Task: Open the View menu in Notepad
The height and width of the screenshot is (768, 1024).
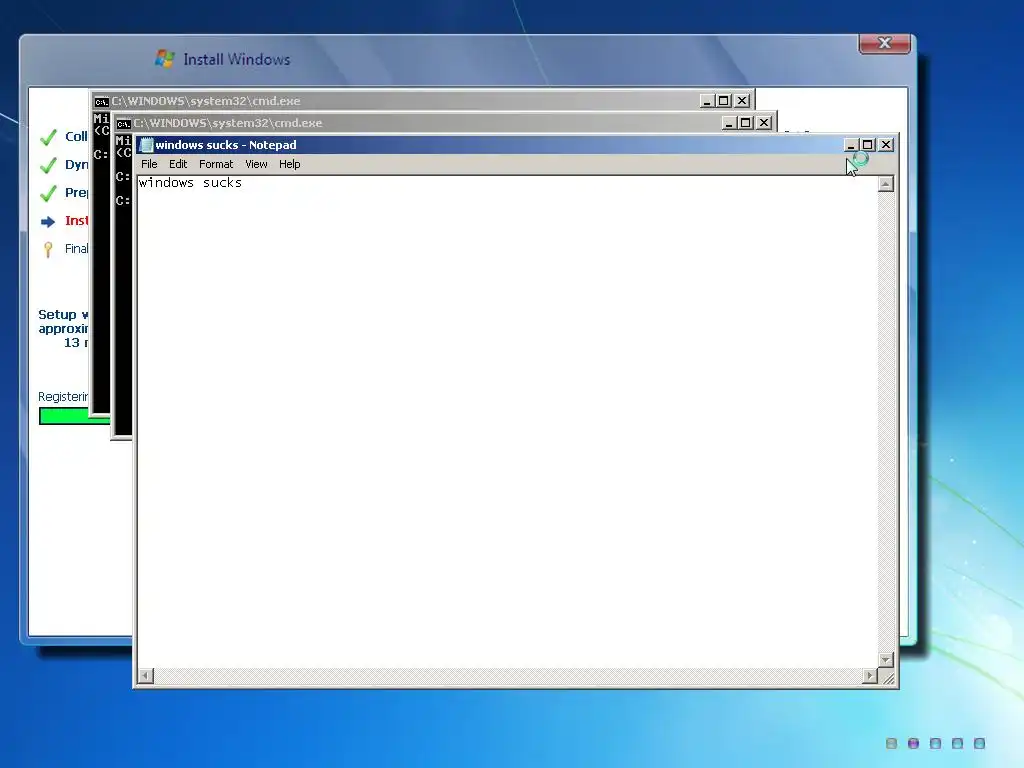Action: (256, 164)
